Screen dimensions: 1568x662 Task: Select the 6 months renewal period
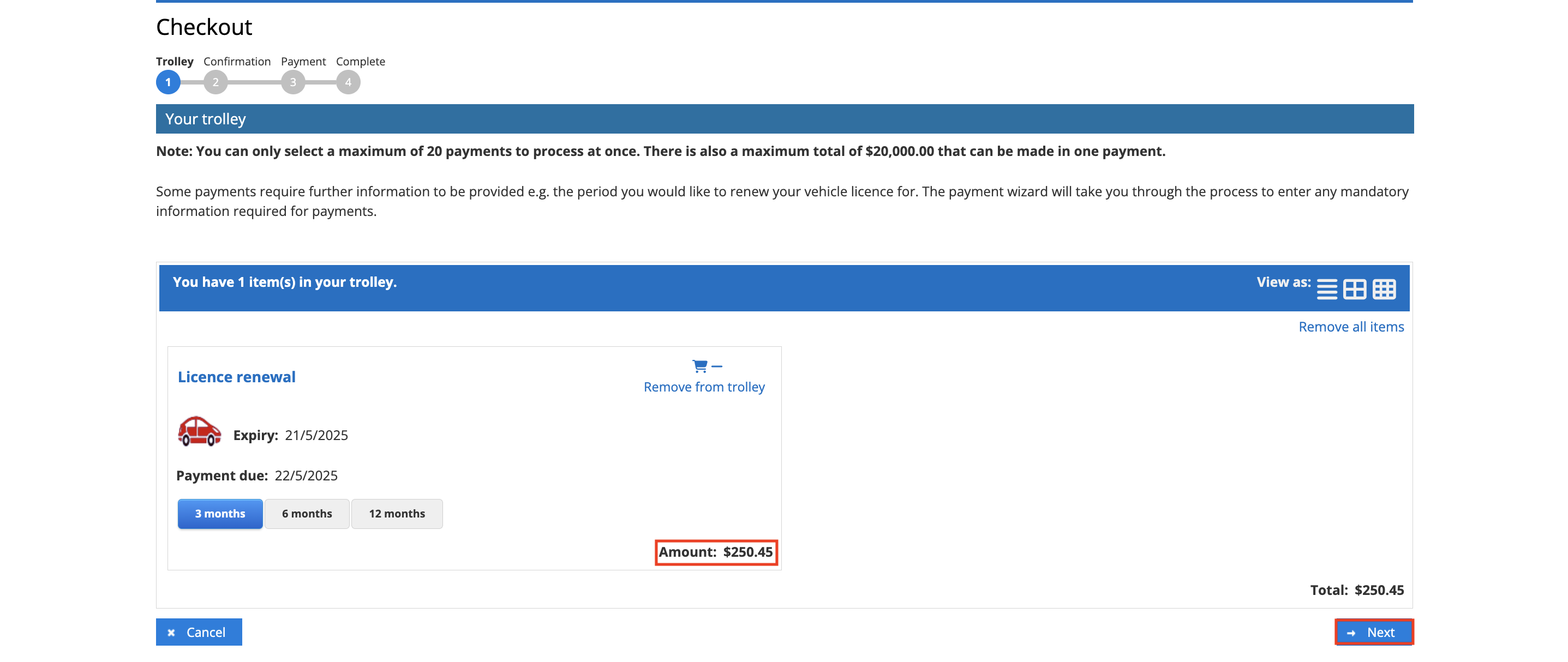307,514
